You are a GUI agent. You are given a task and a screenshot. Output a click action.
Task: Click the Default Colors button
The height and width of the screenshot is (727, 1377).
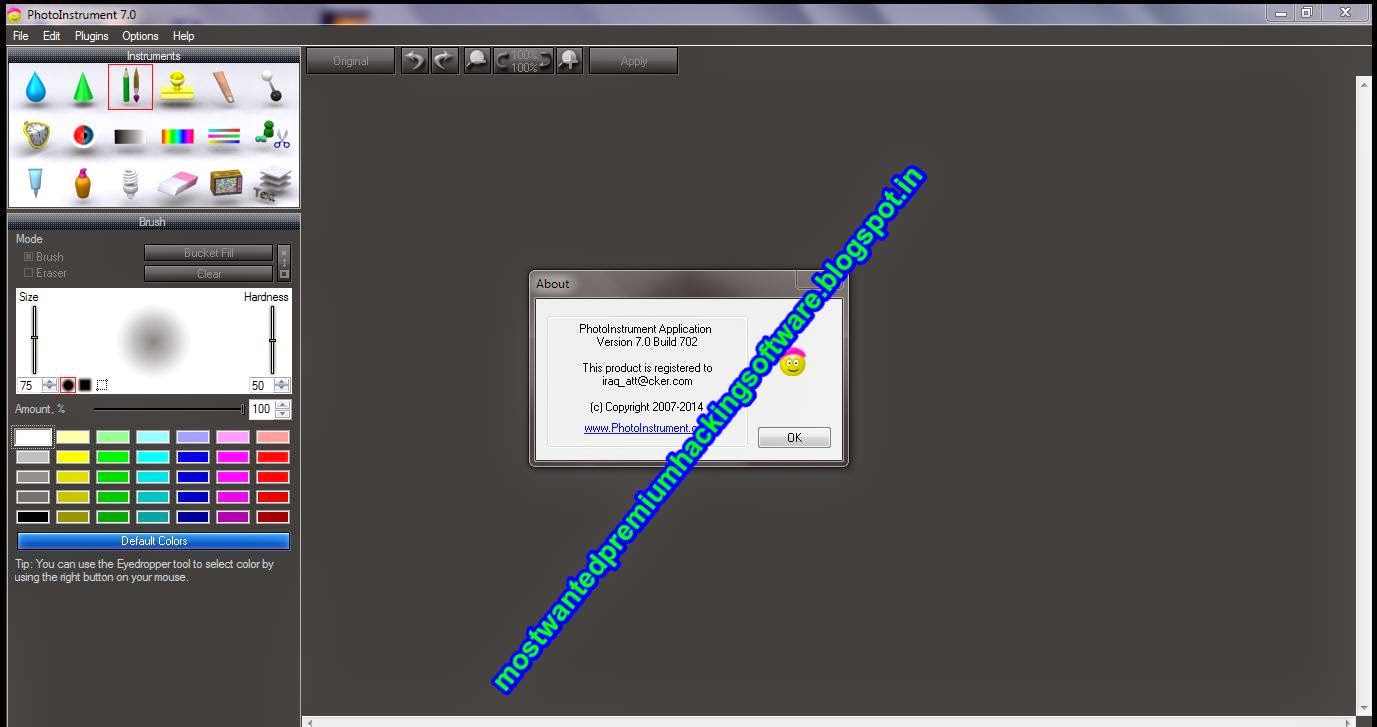tap(154, 541)
